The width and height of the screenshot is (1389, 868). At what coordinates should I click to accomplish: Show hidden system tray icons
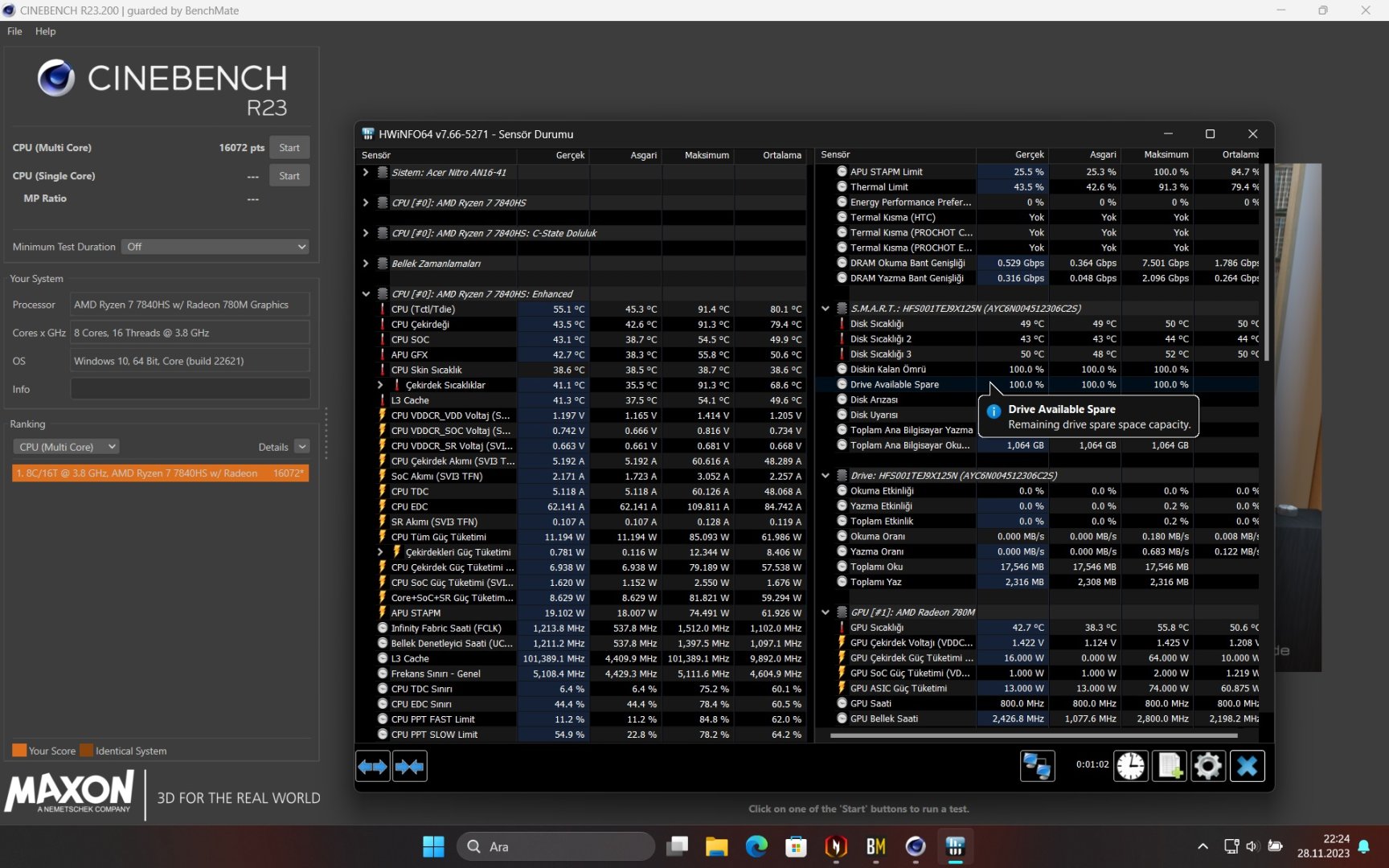coord(1203,846)
